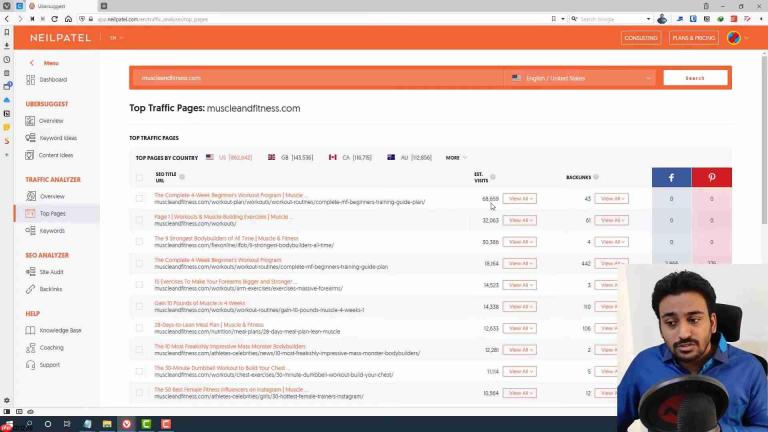Image resolution: width=768 pixels, height=432 pixels.
Task: Collapse the sidebar Menu arrow
Action: 32,63
